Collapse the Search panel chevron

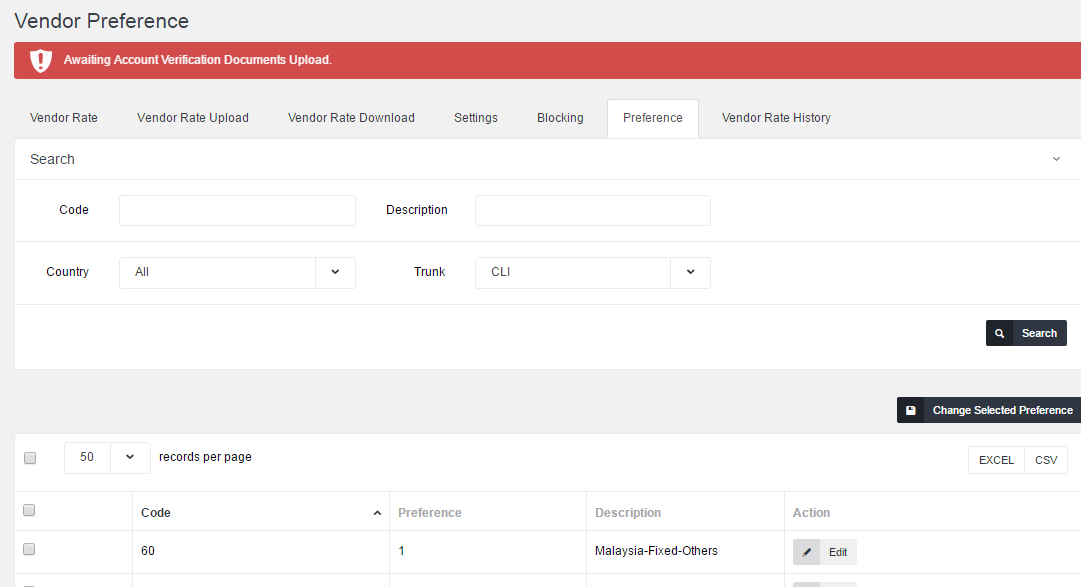(x=1056, y=159)
